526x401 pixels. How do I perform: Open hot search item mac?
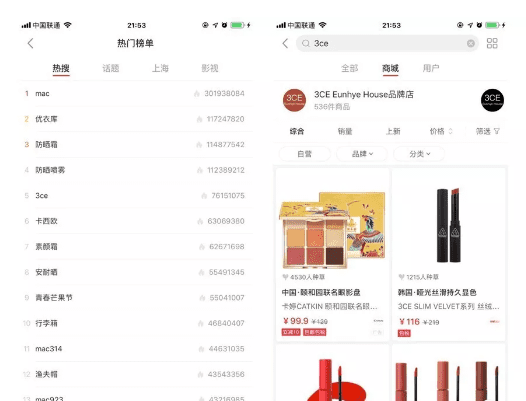click(x=136, y=94)
